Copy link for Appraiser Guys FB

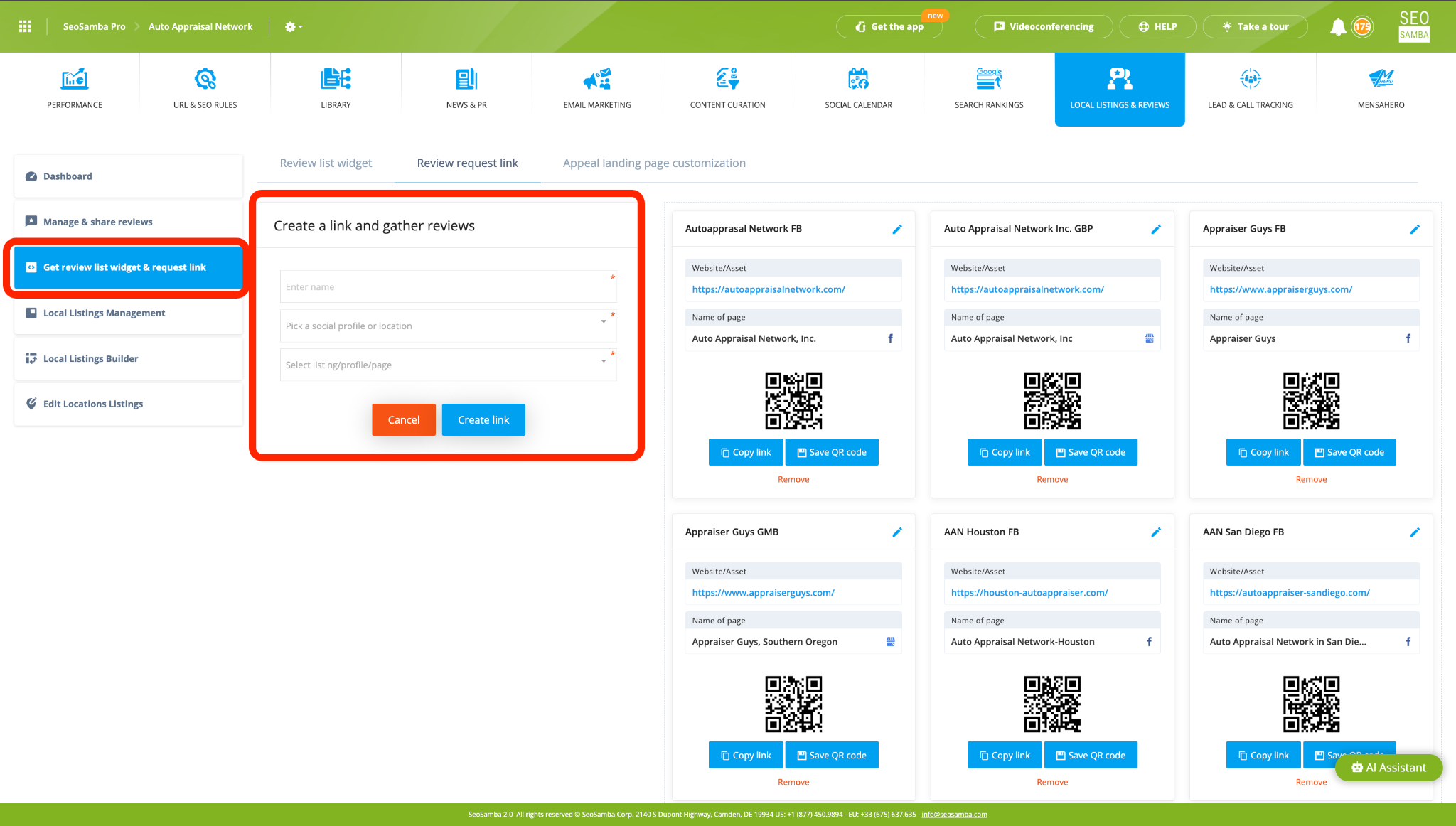(x=1263, y=452)
